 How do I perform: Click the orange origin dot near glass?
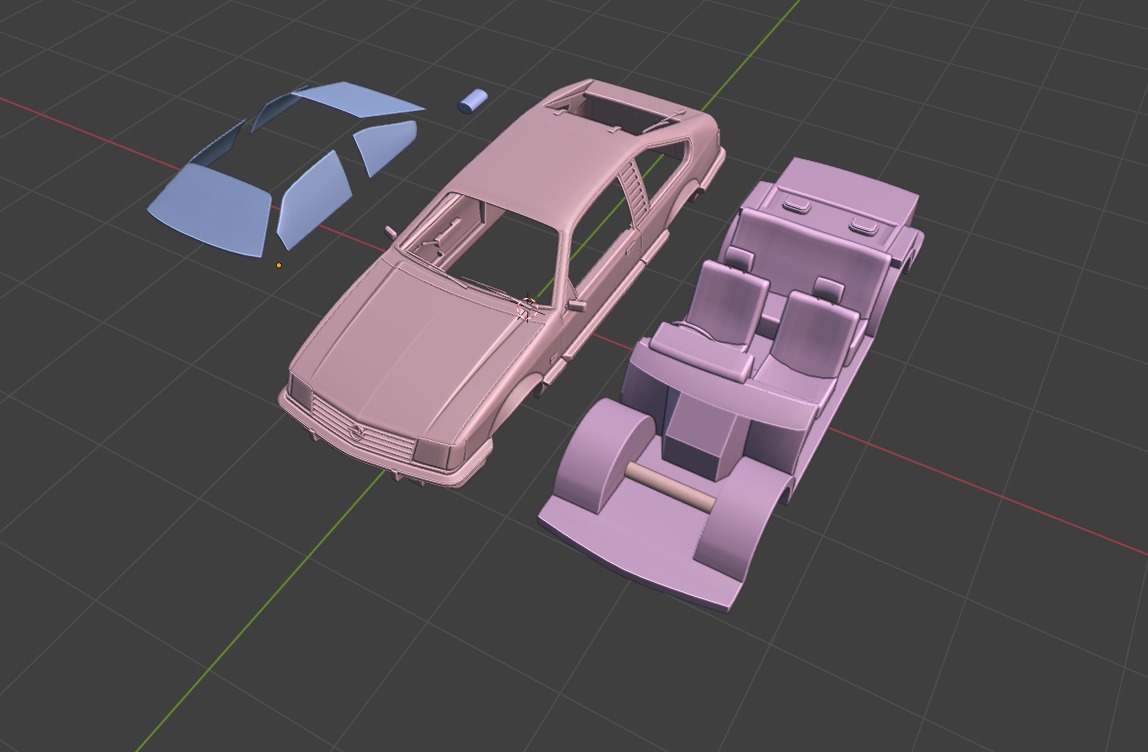tap(279, 265)
